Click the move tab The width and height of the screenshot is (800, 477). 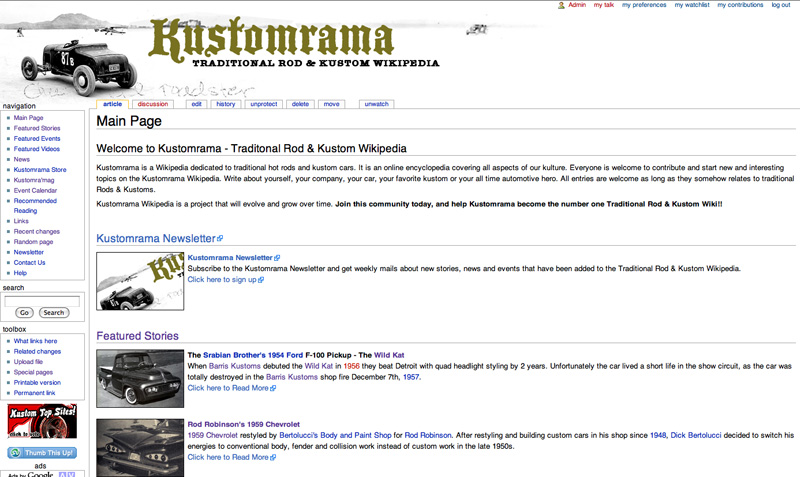coord(331,104)
